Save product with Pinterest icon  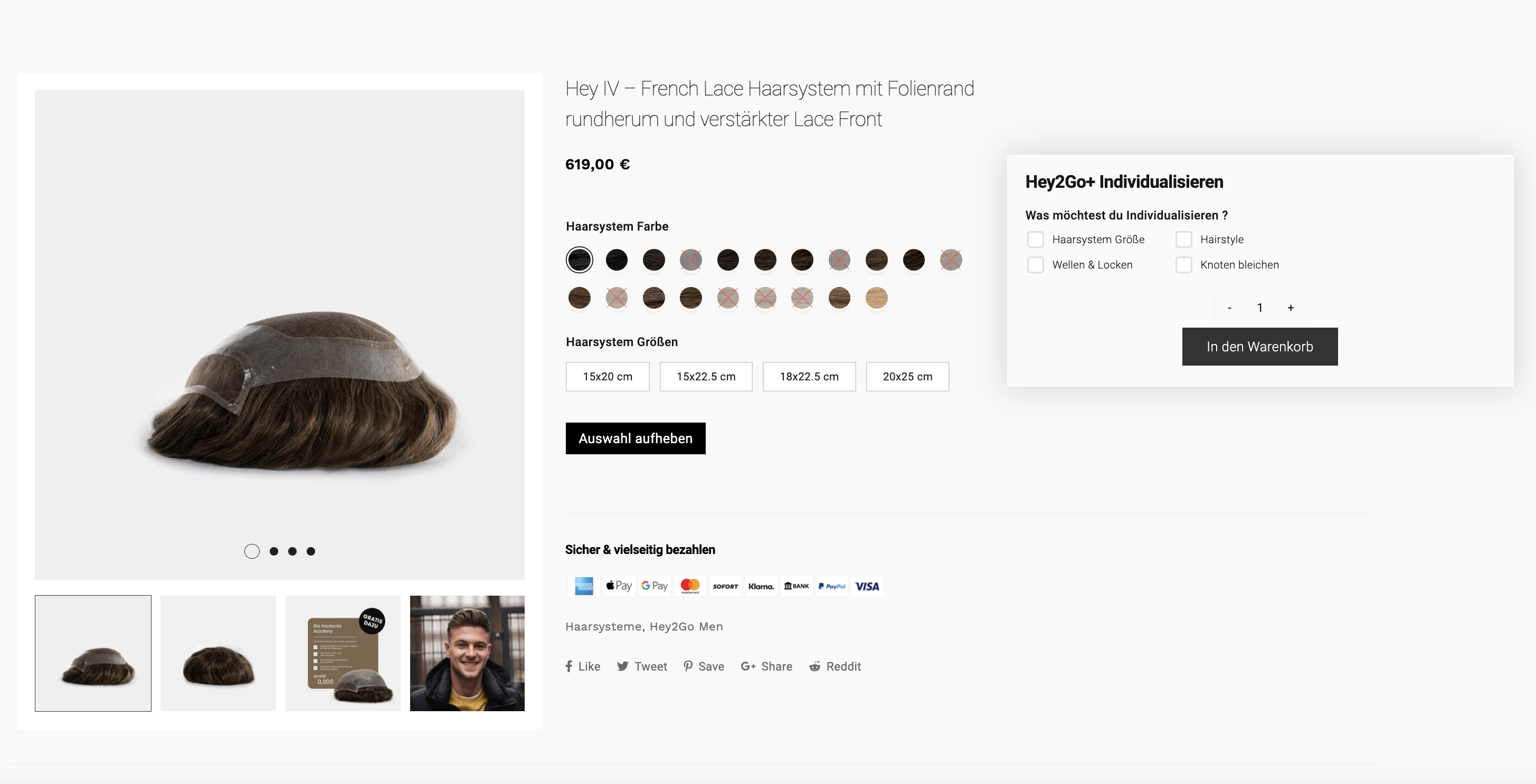point(688,666)
